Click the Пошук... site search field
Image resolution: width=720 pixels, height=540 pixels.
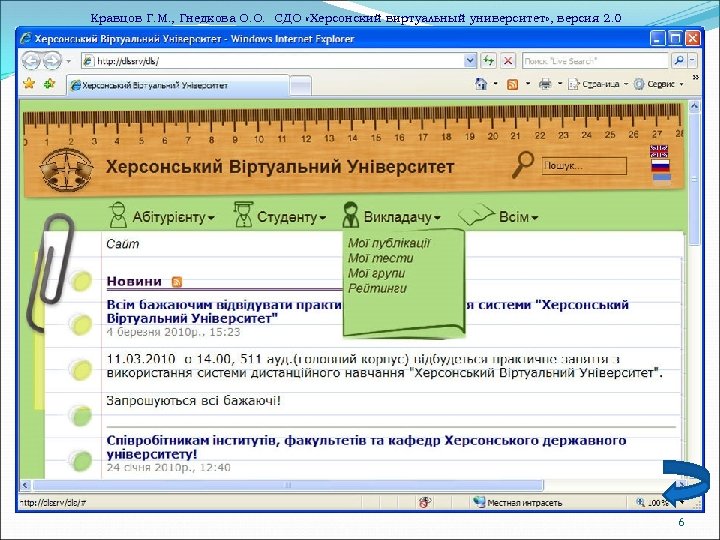[584, 166]
